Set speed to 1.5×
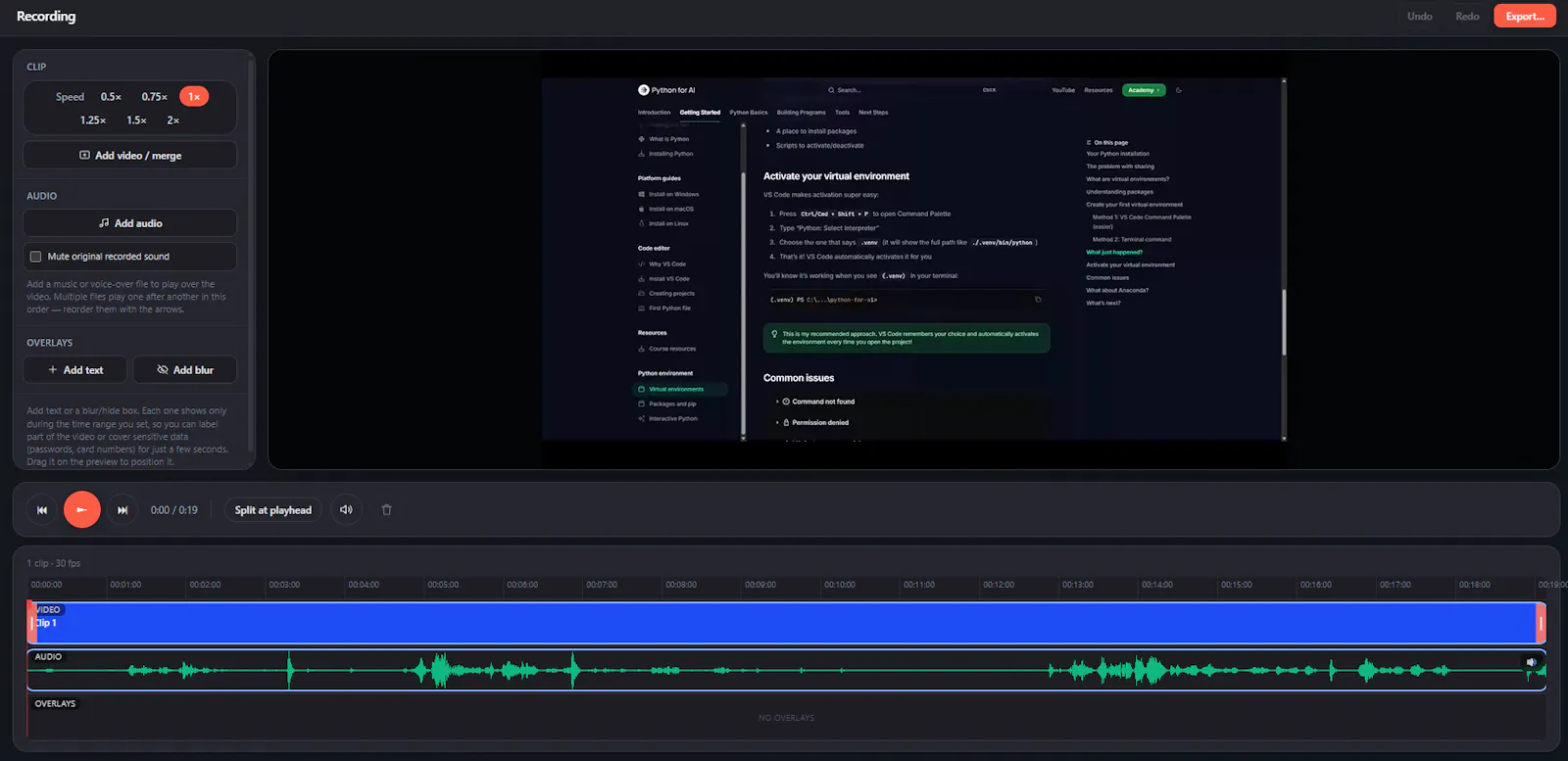Viewport: 1568px width, 761px height. tap(136, 120)
